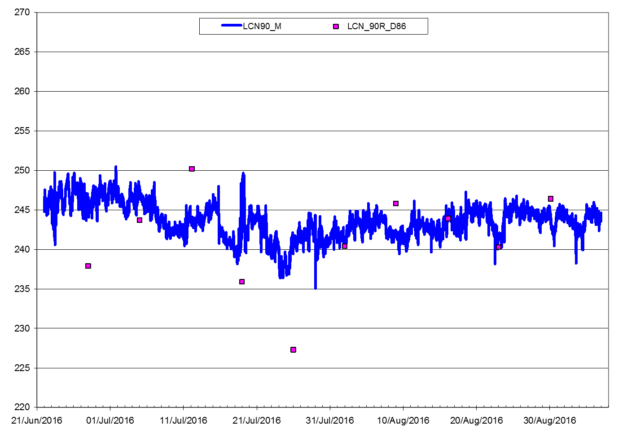Screen dimensions: 640x438
Task: Click y-axis label 245
Action: pyautogui.click(x=22, y=210)
